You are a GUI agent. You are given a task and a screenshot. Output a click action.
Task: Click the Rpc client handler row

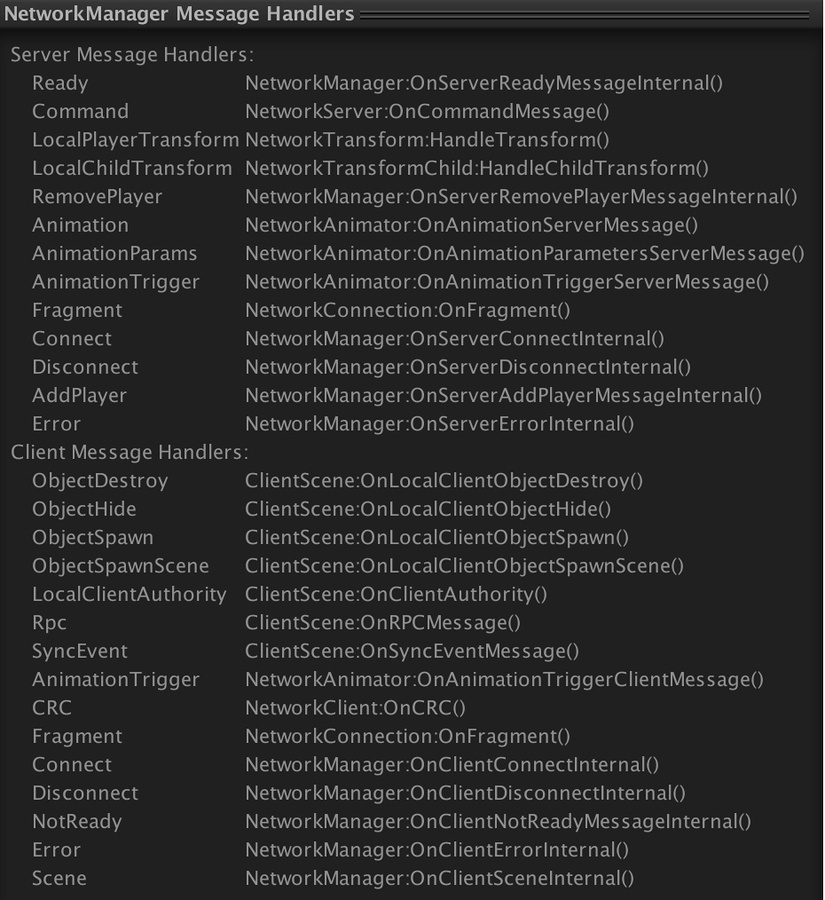50,622
